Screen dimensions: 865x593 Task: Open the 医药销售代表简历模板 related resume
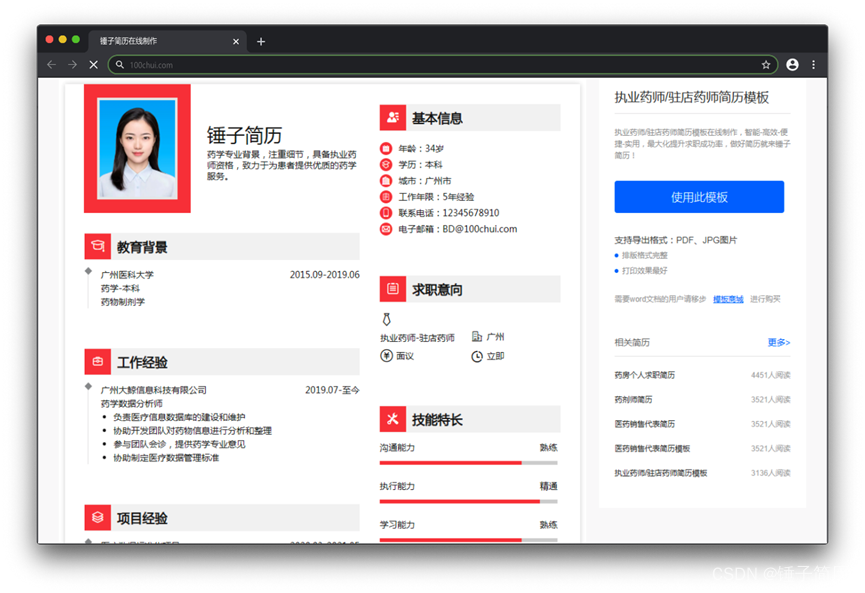tap(652, 448)
